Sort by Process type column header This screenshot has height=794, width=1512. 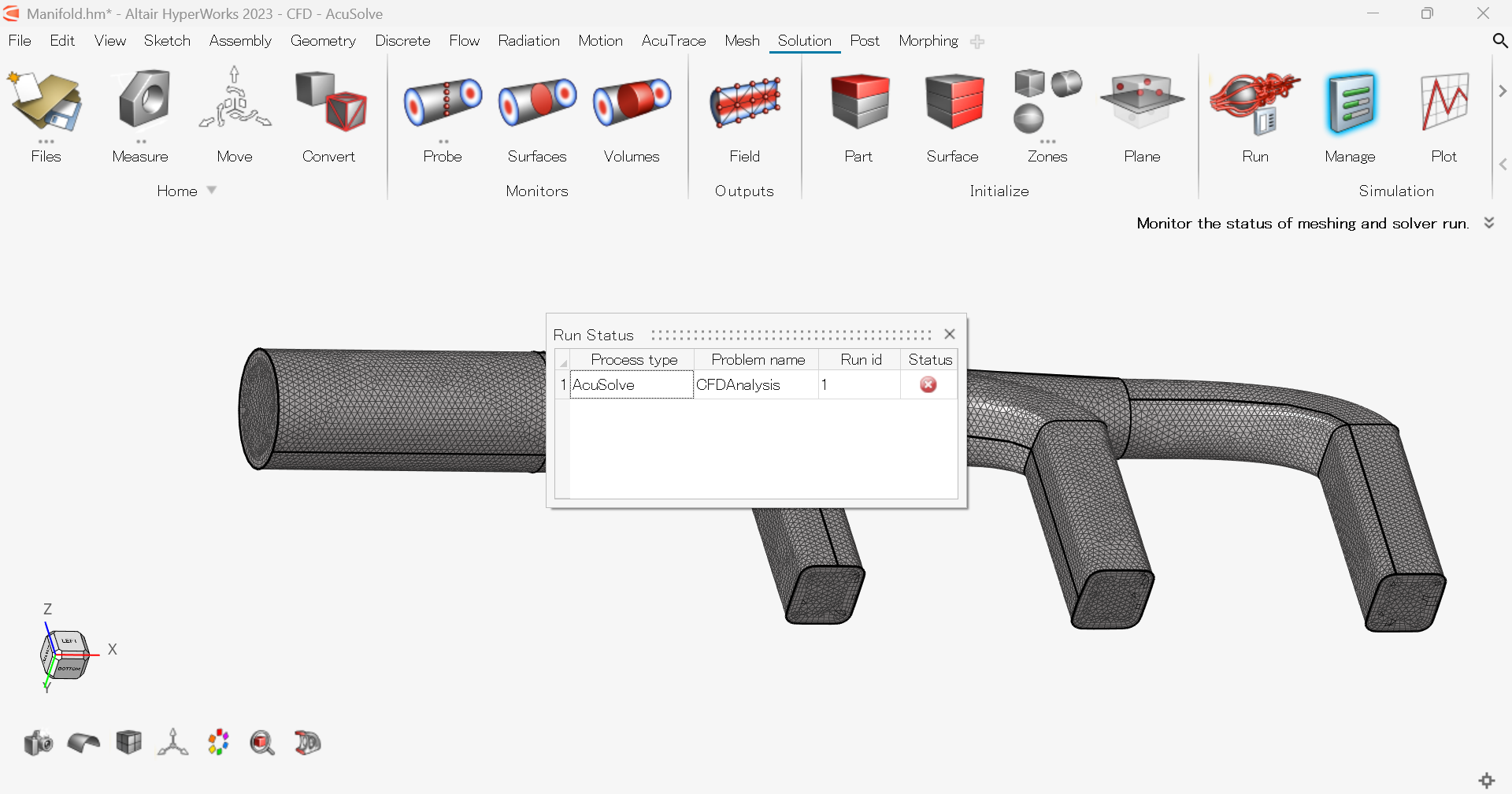(x=632, y=359)
